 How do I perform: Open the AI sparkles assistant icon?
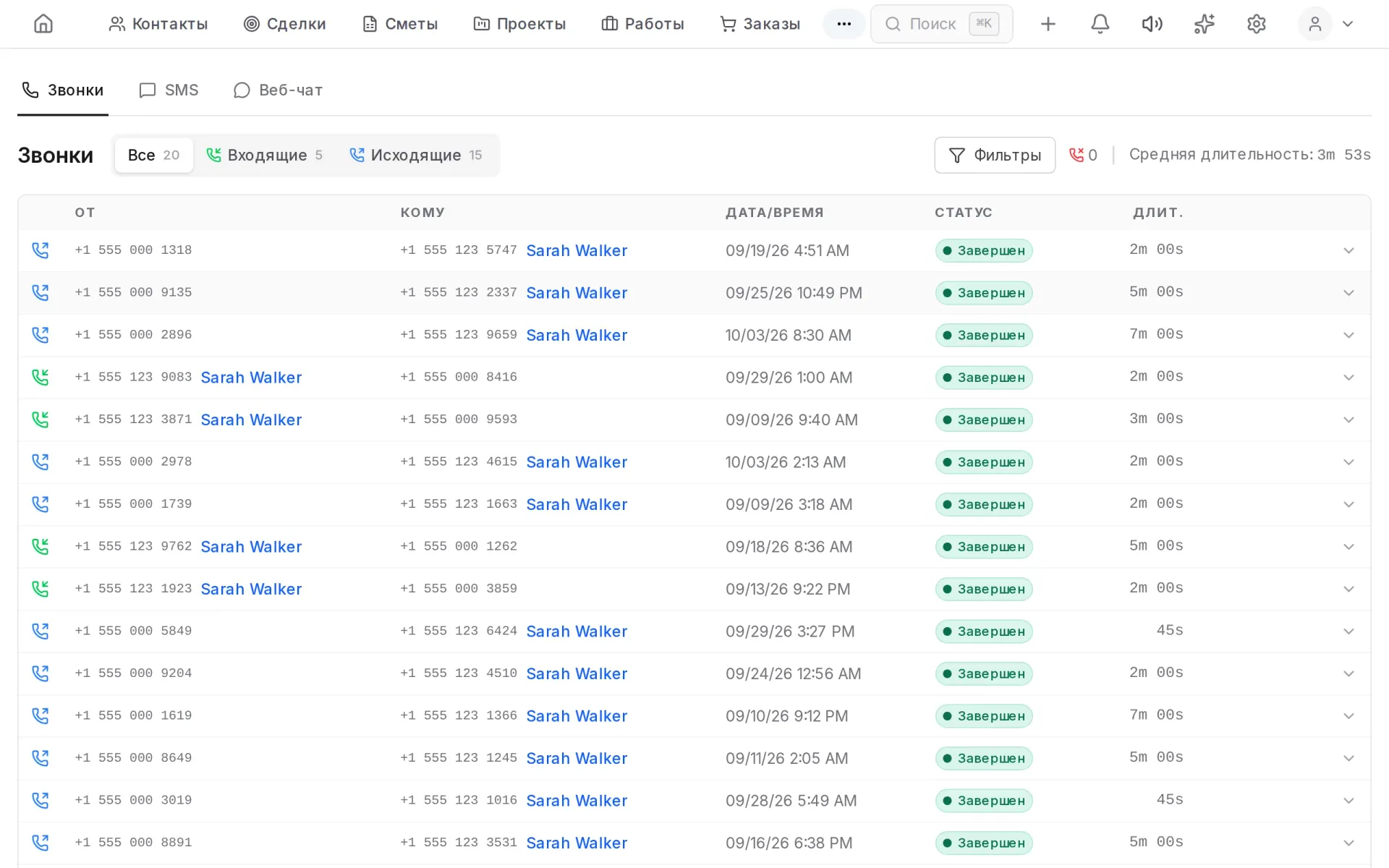pos(1204,24)
